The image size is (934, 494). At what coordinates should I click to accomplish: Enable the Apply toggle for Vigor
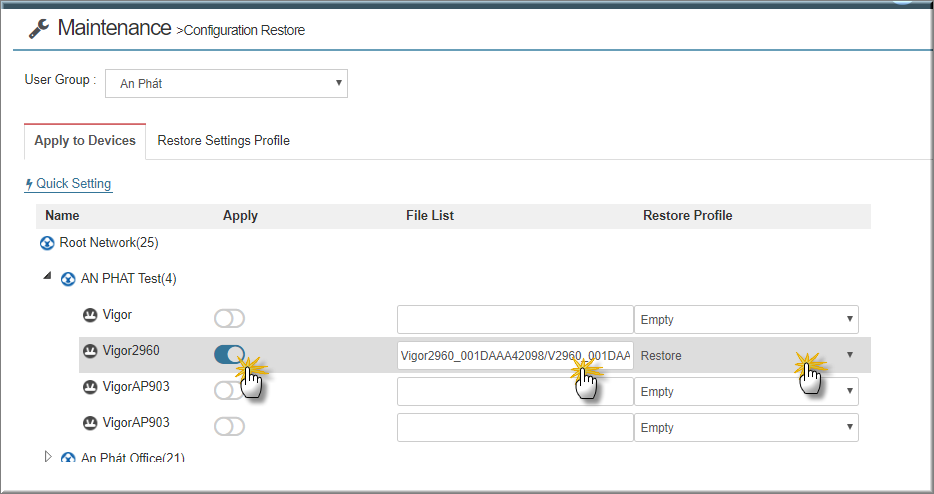(x=229, y=319)
